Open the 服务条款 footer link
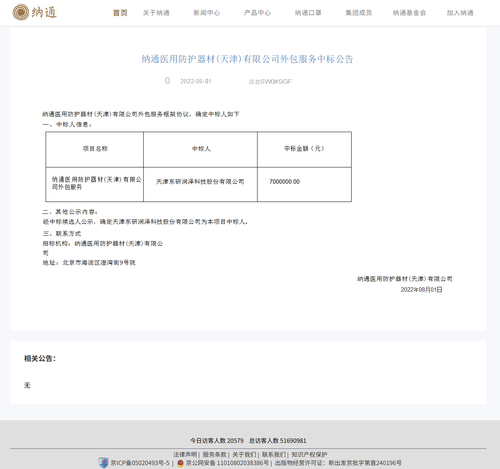Screen dimensions: 500x469 coord(215,454)
